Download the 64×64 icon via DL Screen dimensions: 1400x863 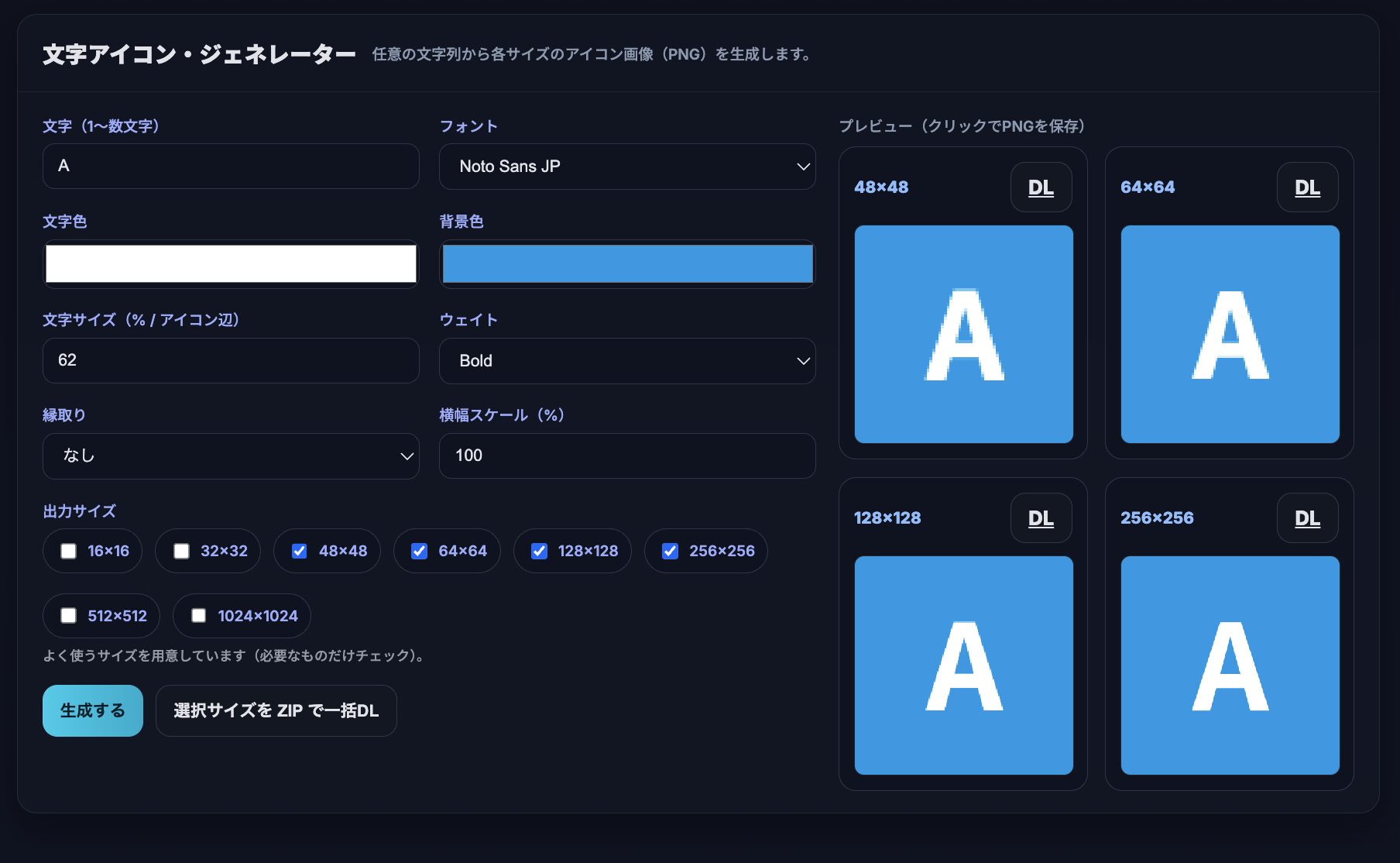[x=1307, y=187]
